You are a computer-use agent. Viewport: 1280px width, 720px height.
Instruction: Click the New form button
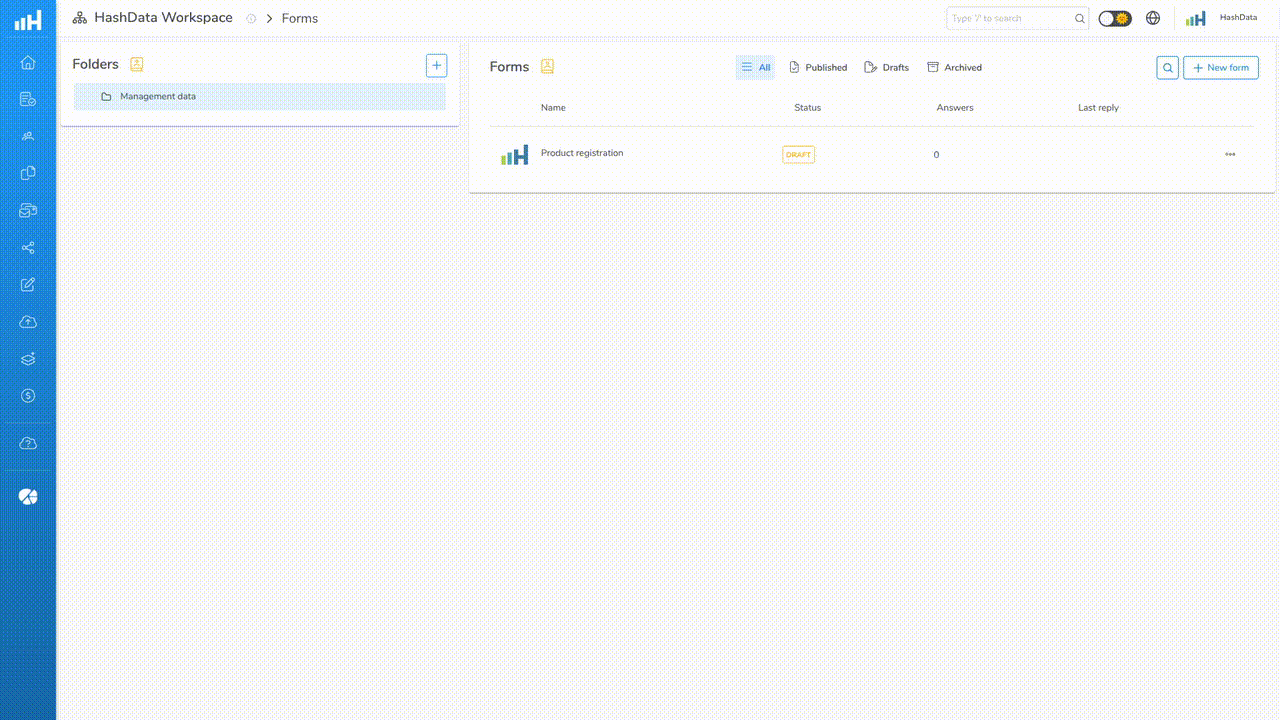pyautogui.click(x=1220, y=67)
